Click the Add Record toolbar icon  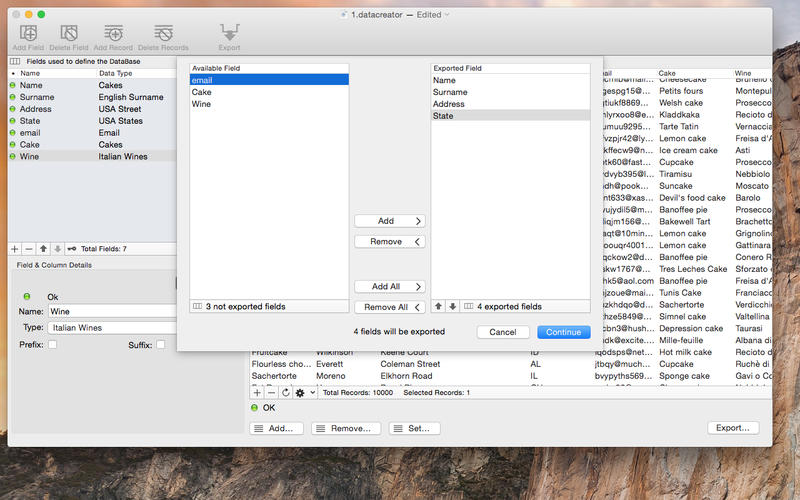coord(114,34)
